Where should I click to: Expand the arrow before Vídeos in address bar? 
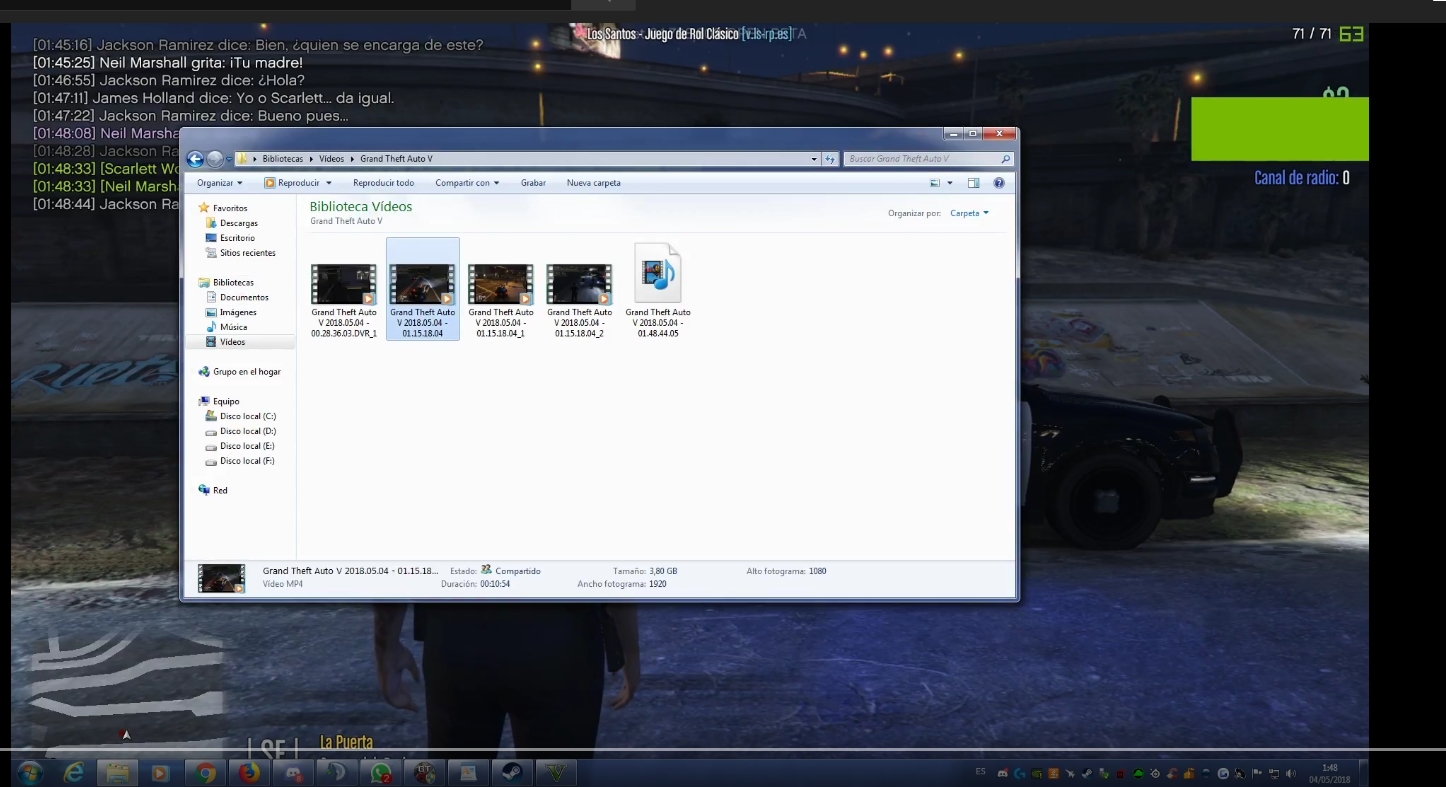pos(311,159)
